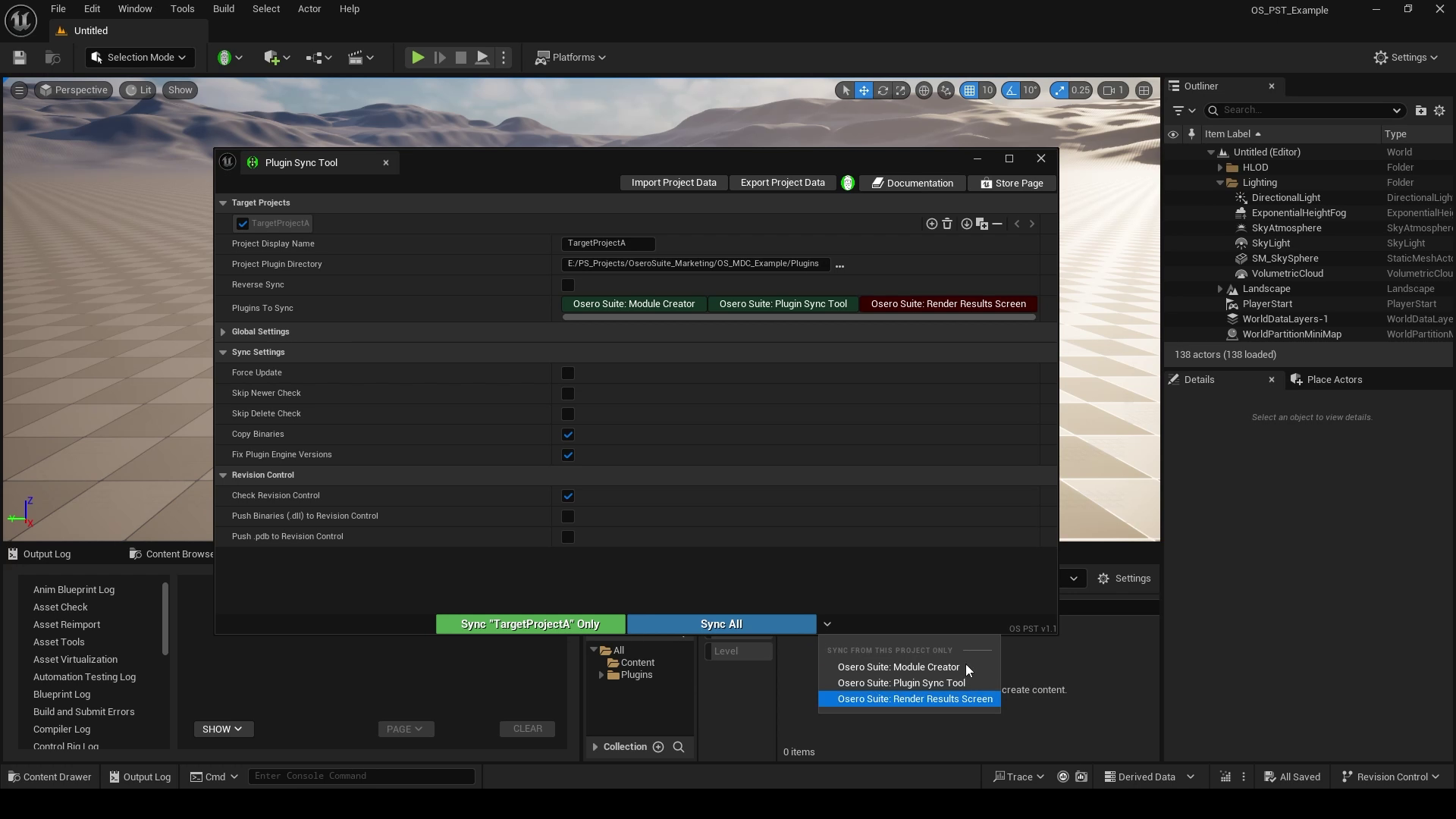Enable Push Binaries (.dll) to Revision Control

click(568, 516)
